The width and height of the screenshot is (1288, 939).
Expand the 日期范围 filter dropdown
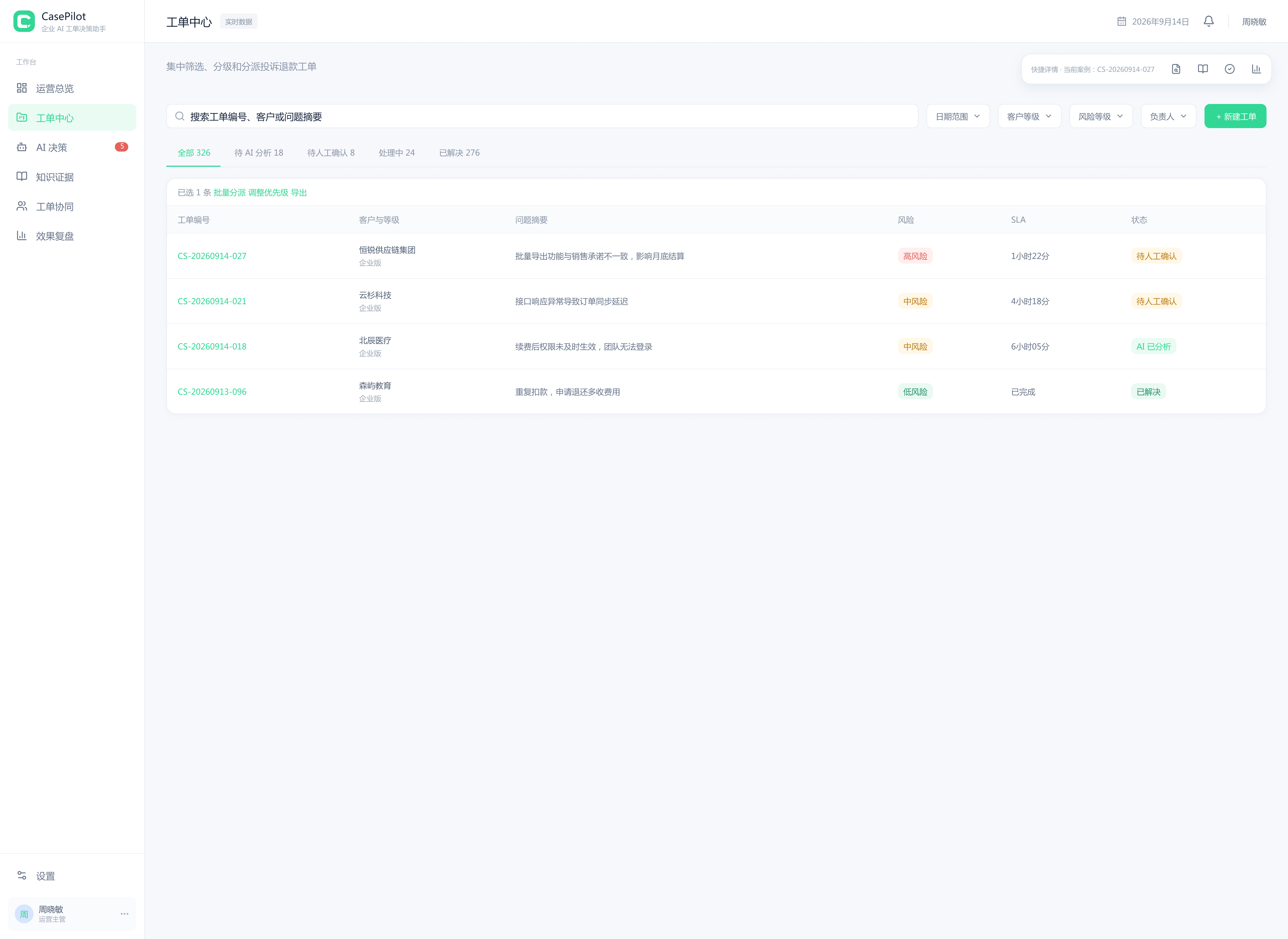click(x=958, y=116)
